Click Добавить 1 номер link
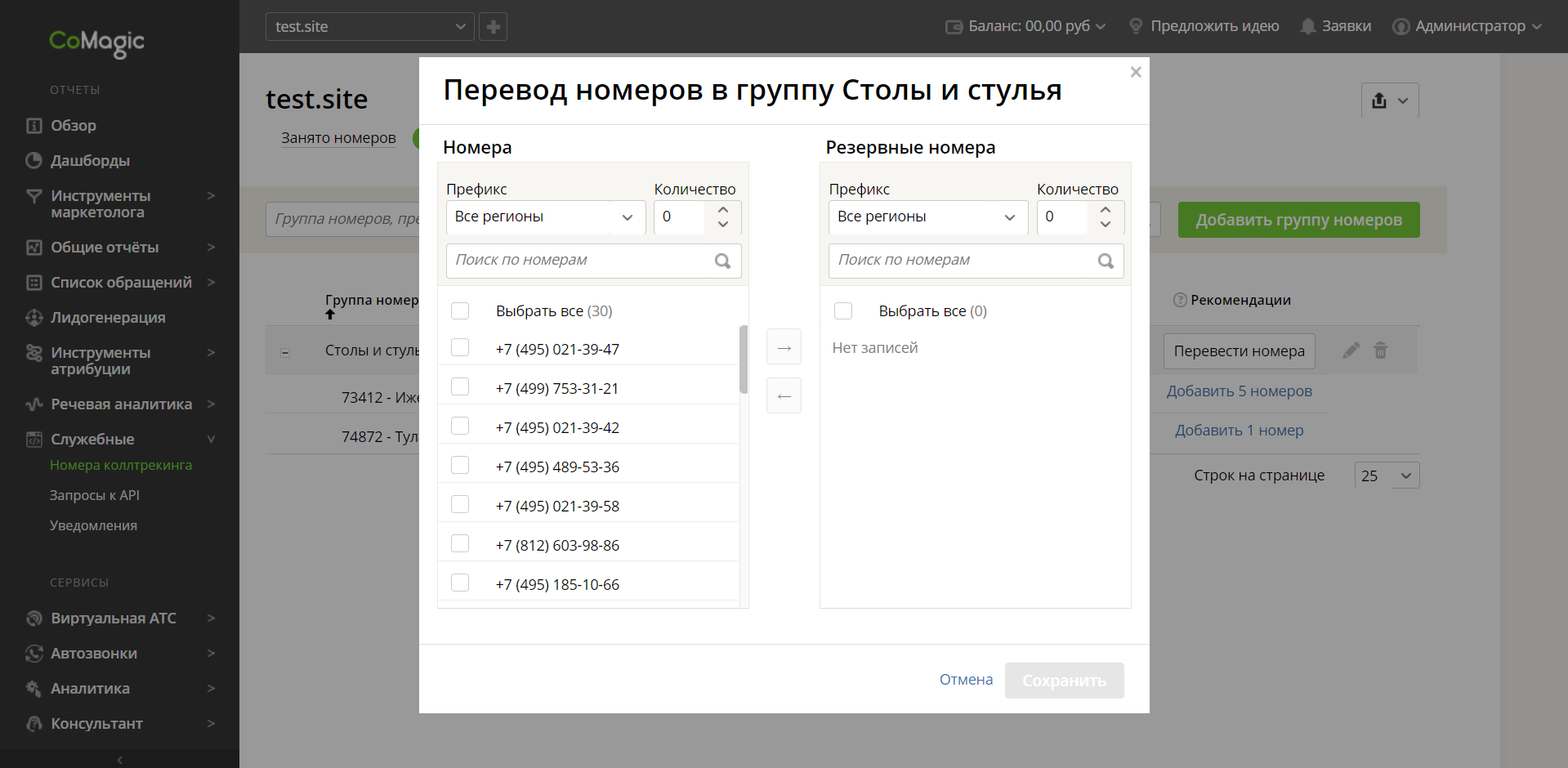The image size is (1568, 768). click(x=1239, y=431)
